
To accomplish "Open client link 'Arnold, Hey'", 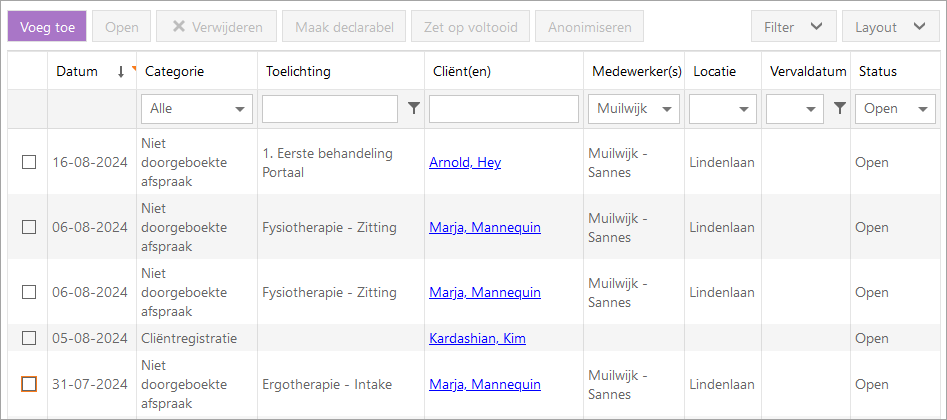I will (x=465, y=162).
